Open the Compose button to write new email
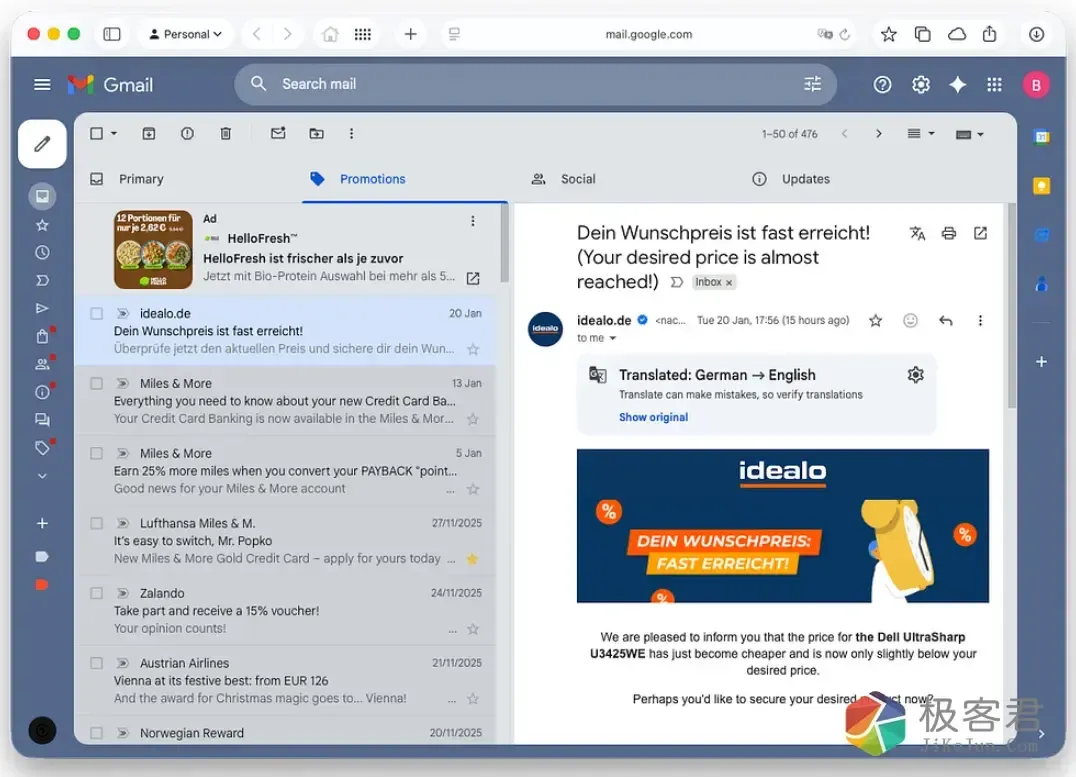The image size is (1076, 777). (x=42, y=144)
